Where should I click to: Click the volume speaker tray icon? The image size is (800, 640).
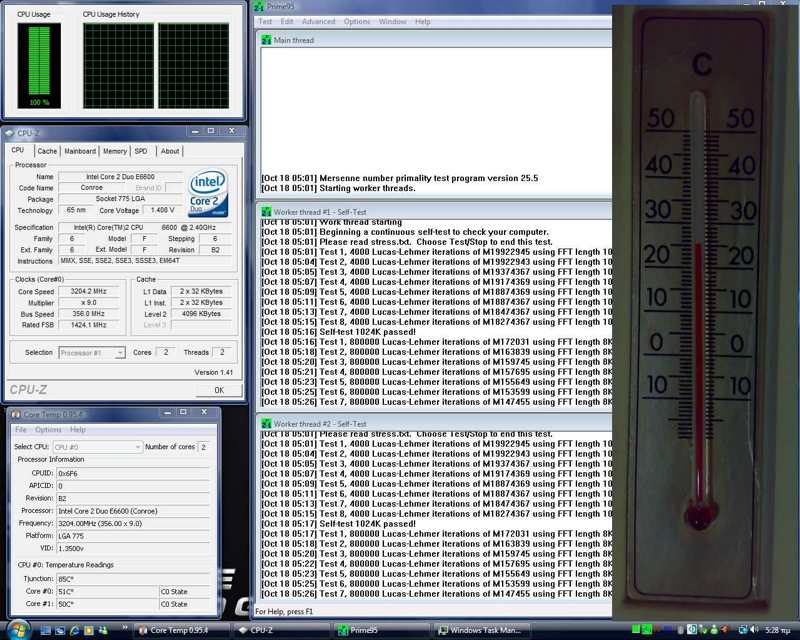(755, 630)
